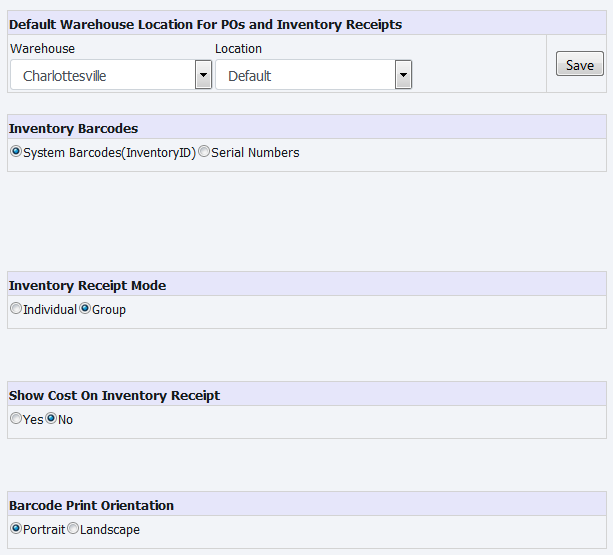Select System Barcodes(InventoryID) radio option
613x555 pixels.
[x=16, y=153]
